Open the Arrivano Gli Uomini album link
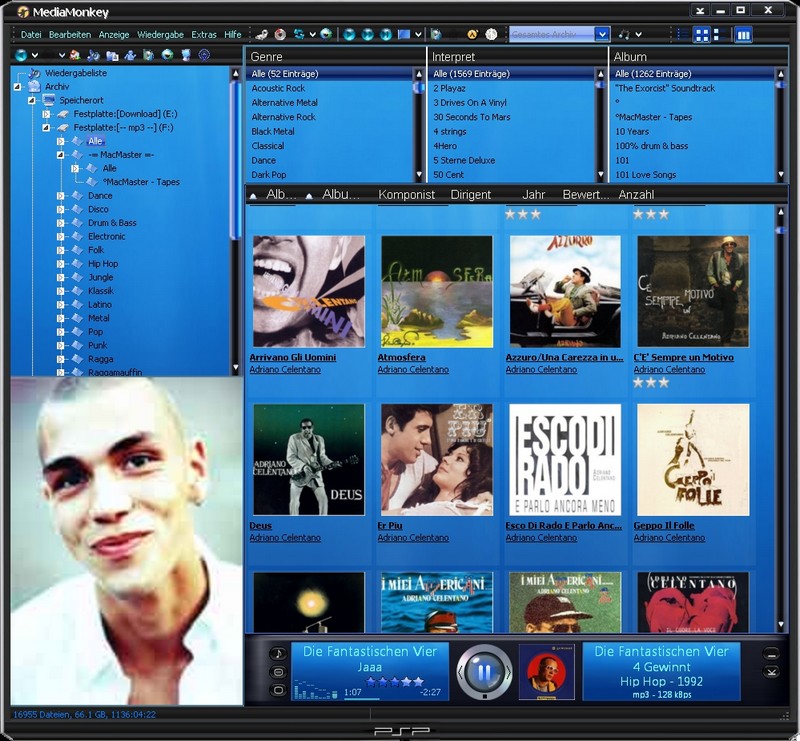 tap(293, 357)
